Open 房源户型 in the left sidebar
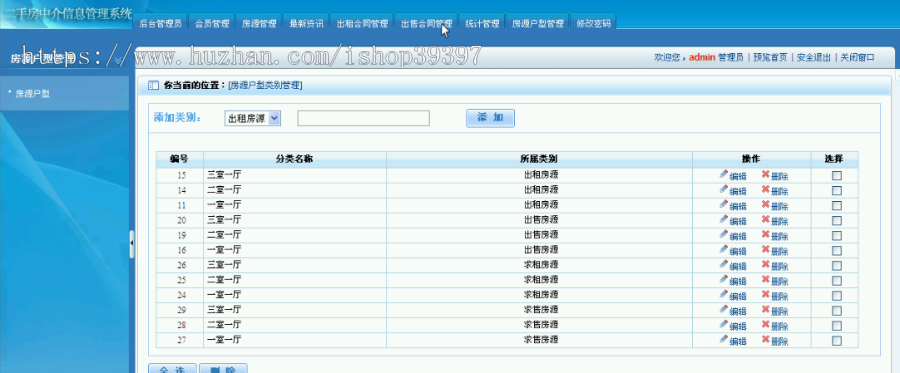This screenshot has width=900, height=373. pyautogui.click(x=32, y=94)
